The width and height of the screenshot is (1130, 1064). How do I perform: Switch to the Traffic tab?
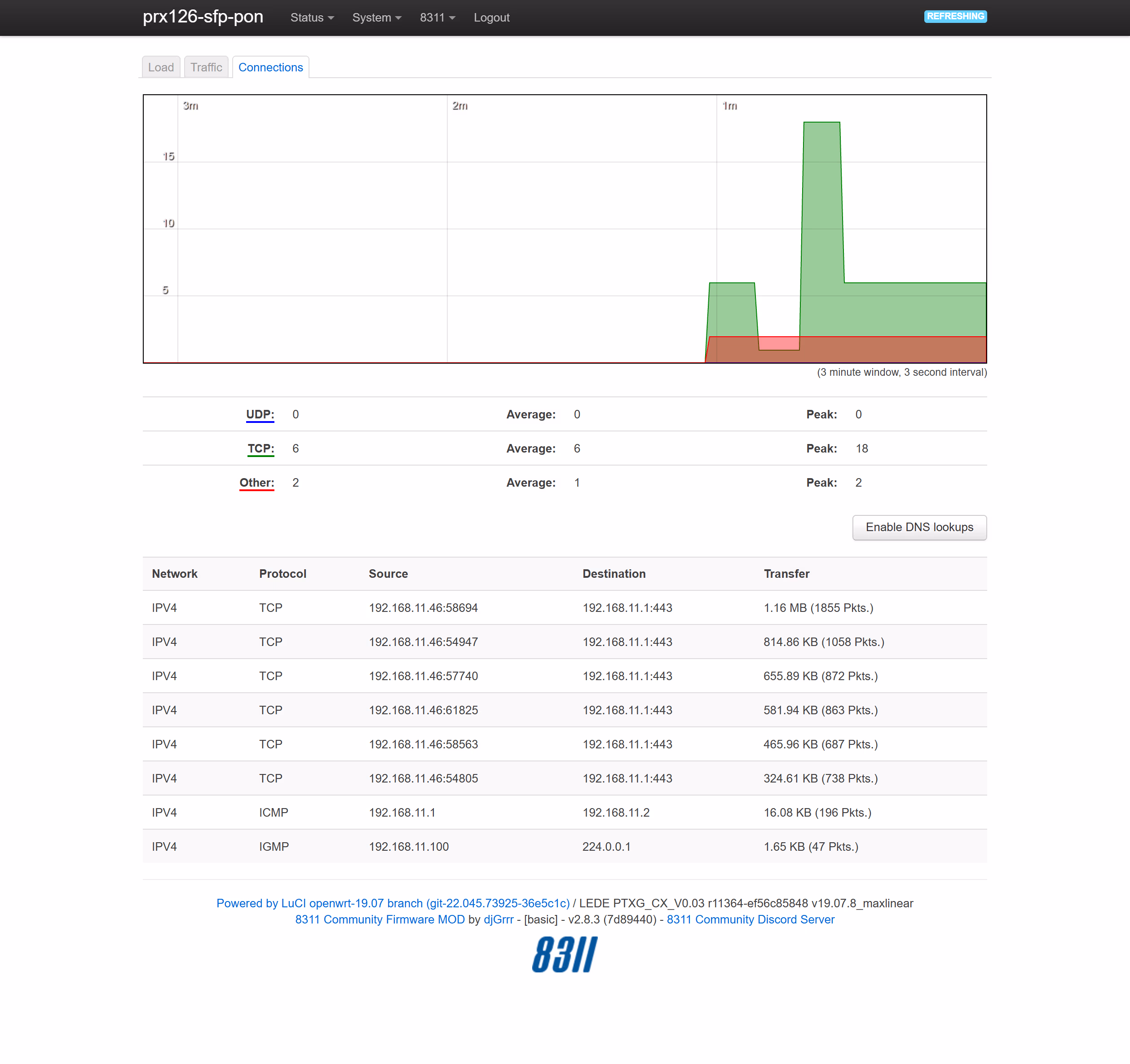206,67
